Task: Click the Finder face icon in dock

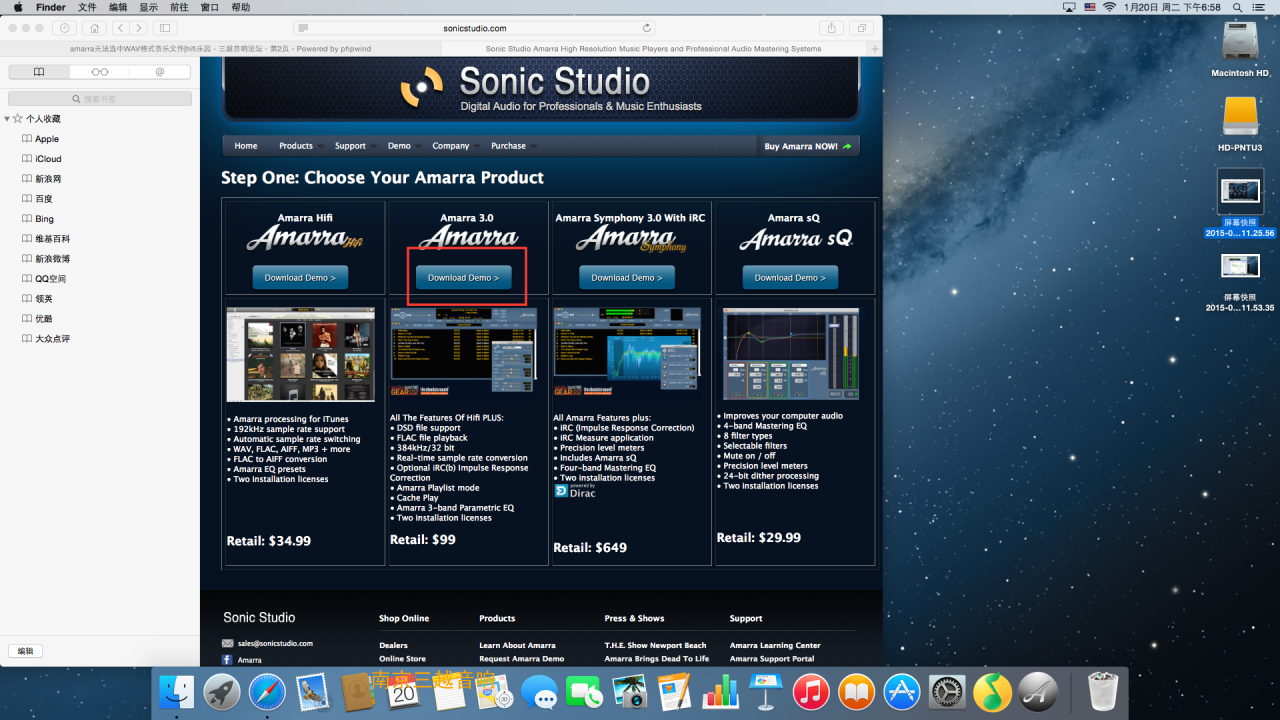Action: click(x=177, y=692)
